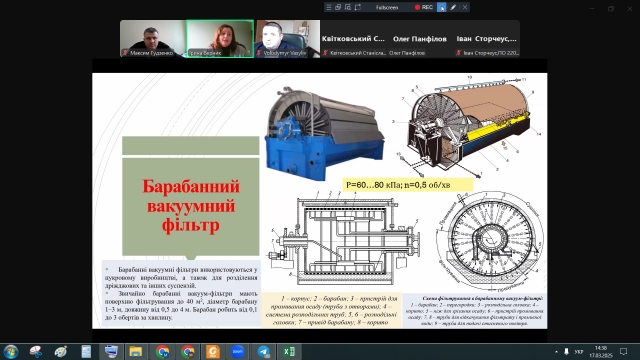Select the highlighted active speaker video tile
The height and width of the screenshot is (360, 640).
(x=220, y=39)
